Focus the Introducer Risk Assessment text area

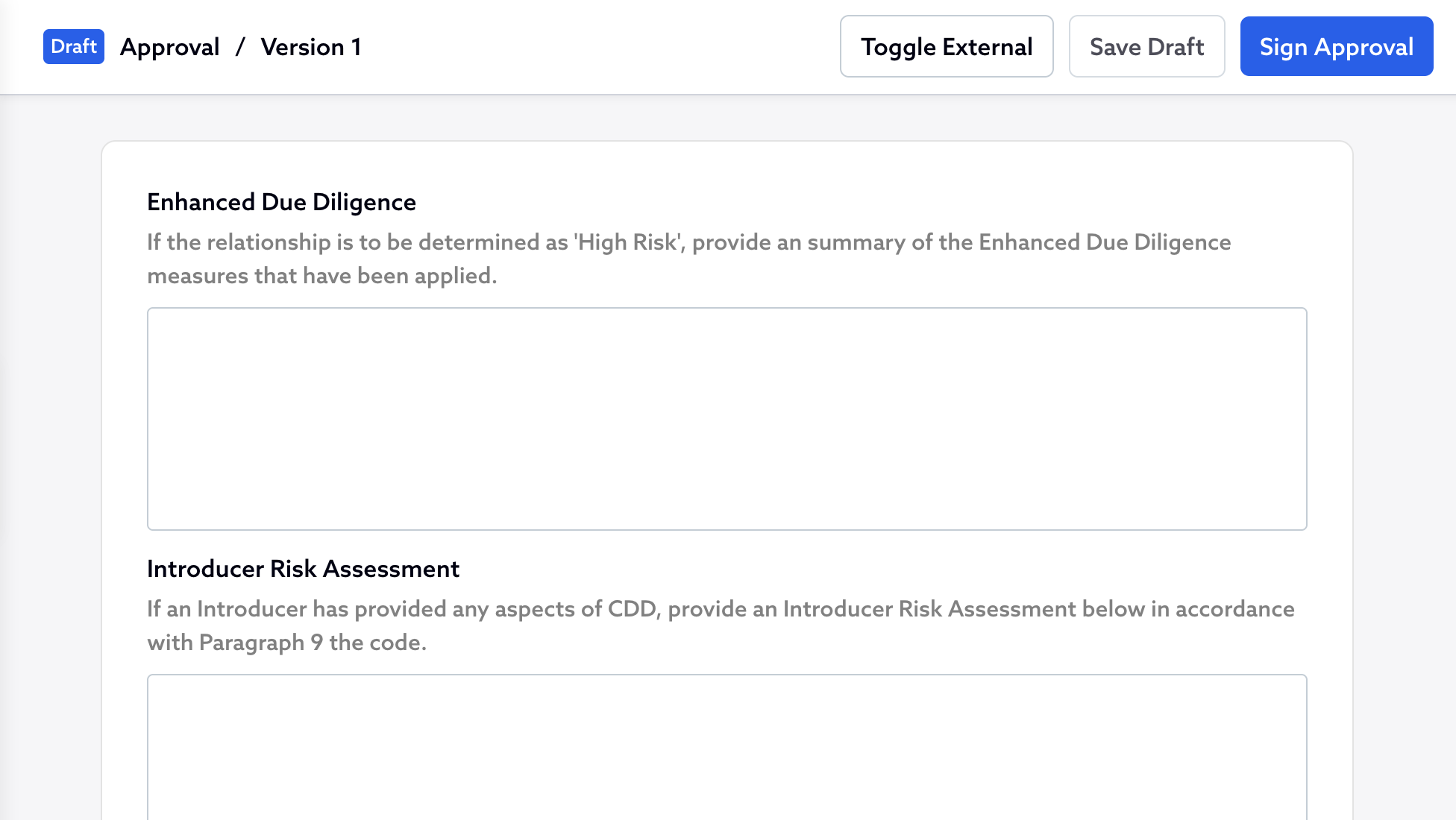(x=727, y=745)
